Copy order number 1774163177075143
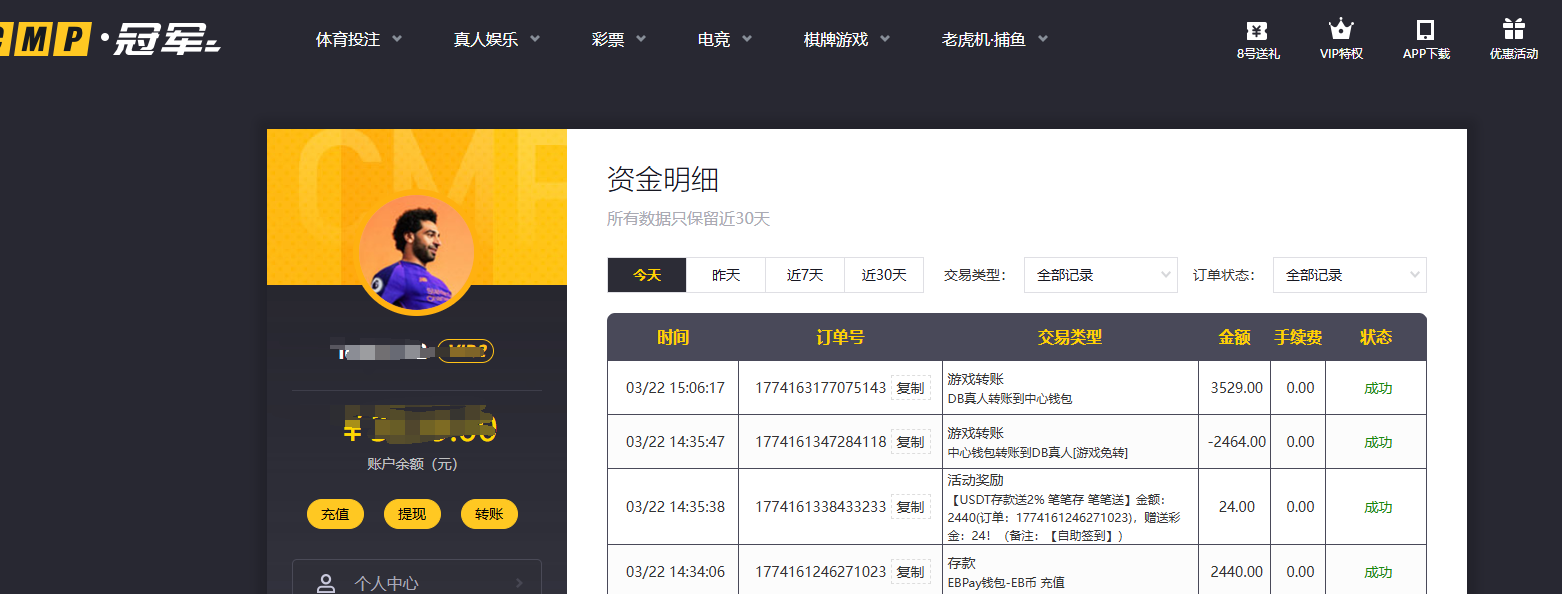Image resolution: width=1562 pixels, height=594 pixels. point(910,388)
